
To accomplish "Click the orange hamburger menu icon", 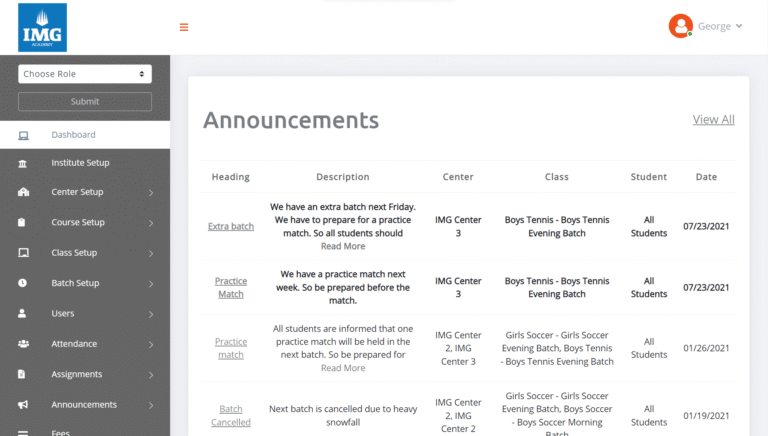I will click(184, 27).
